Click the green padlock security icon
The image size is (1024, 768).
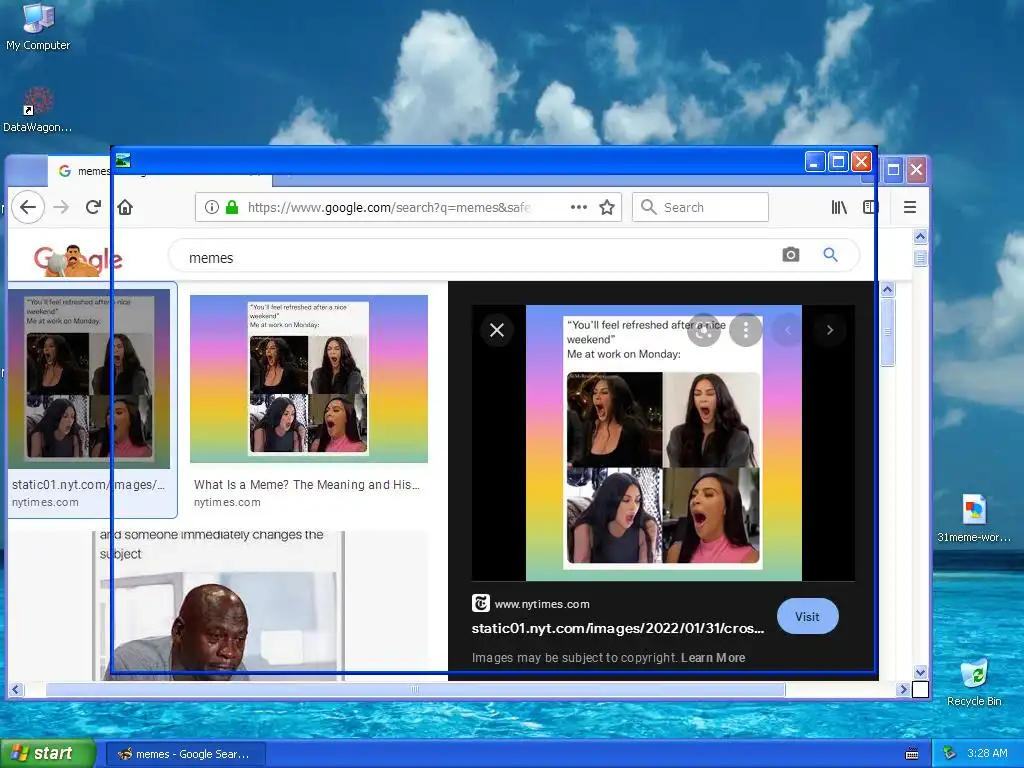point(231,207)
